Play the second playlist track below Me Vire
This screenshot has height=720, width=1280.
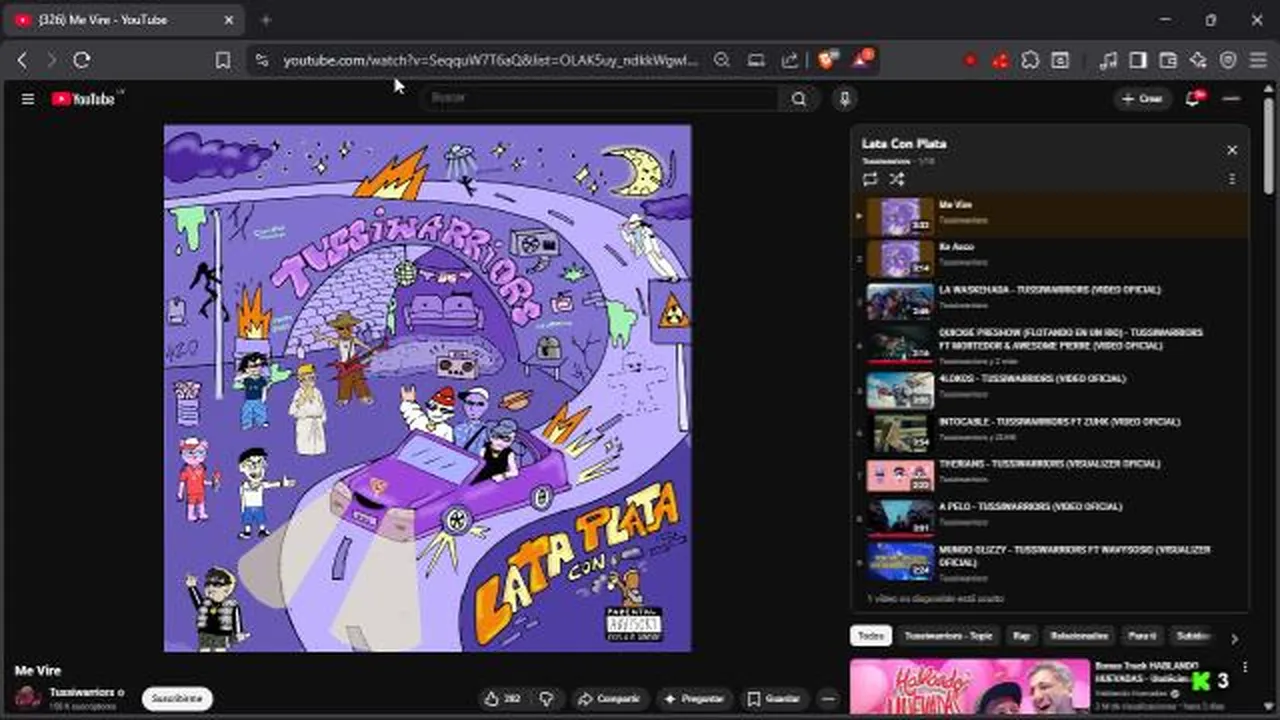(1050, 258)
